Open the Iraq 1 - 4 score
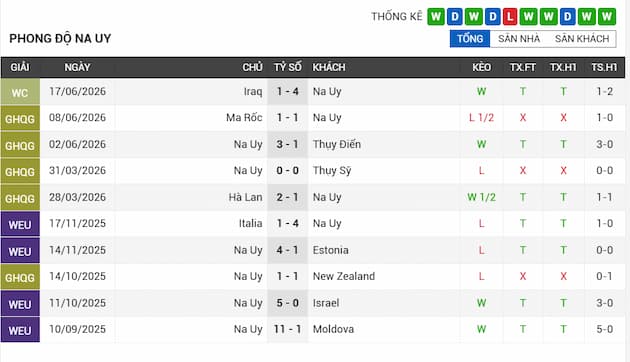Screen dimensions: 630x362 (x=287, y=92)
